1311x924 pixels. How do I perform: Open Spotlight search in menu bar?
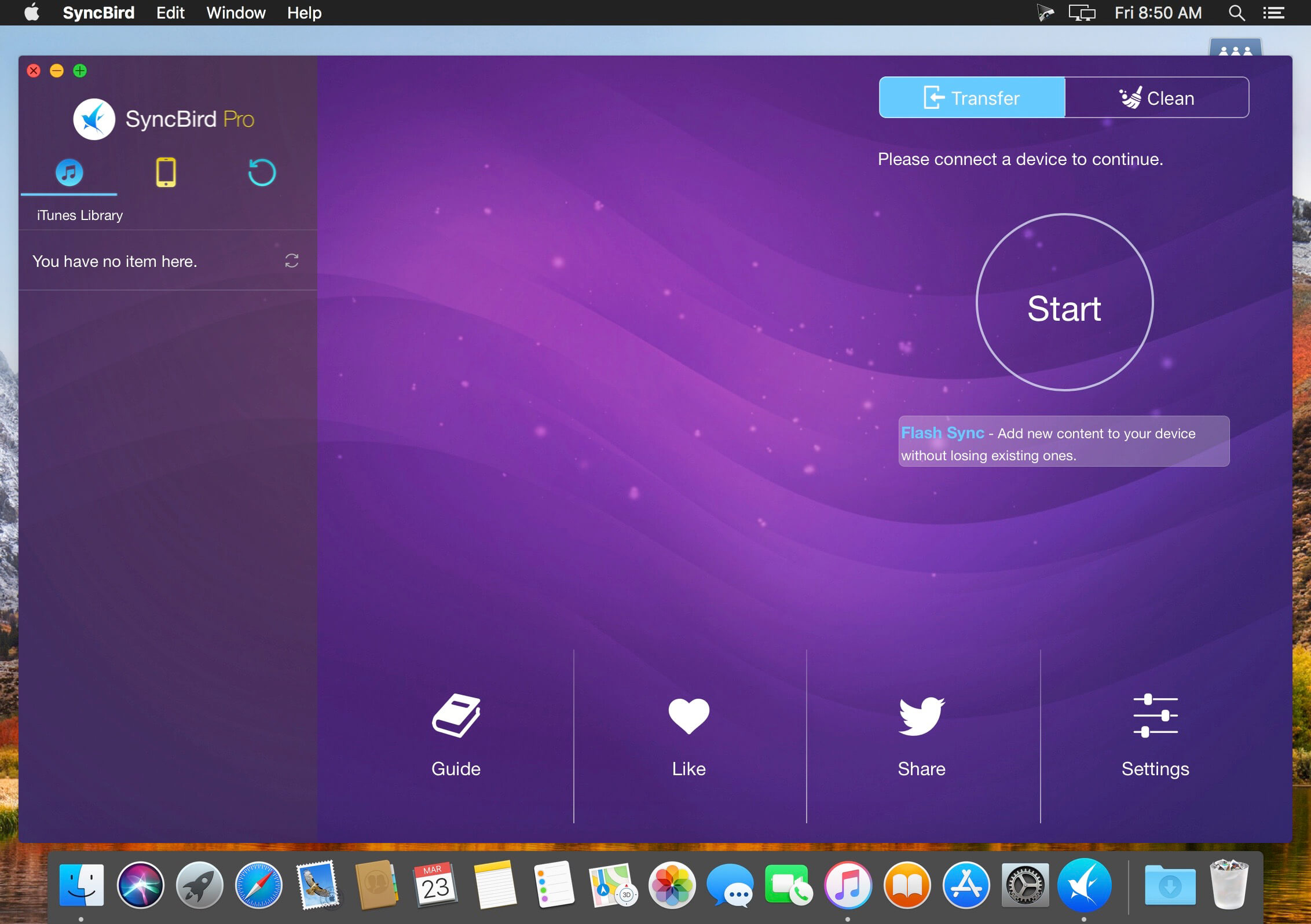[1236, 13]
